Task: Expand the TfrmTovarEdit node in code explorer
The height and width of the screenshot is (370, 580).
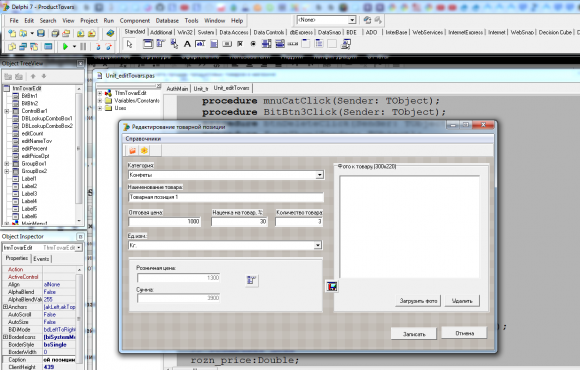Action: [100, 93]
